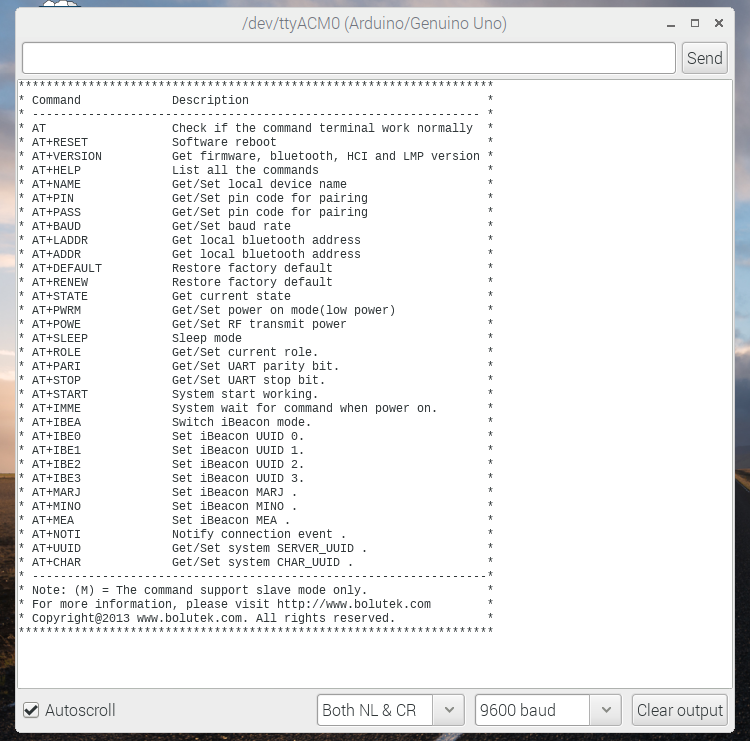750x741 pixels.
Task: Click the AT+MINO command text
Action: 56,507
